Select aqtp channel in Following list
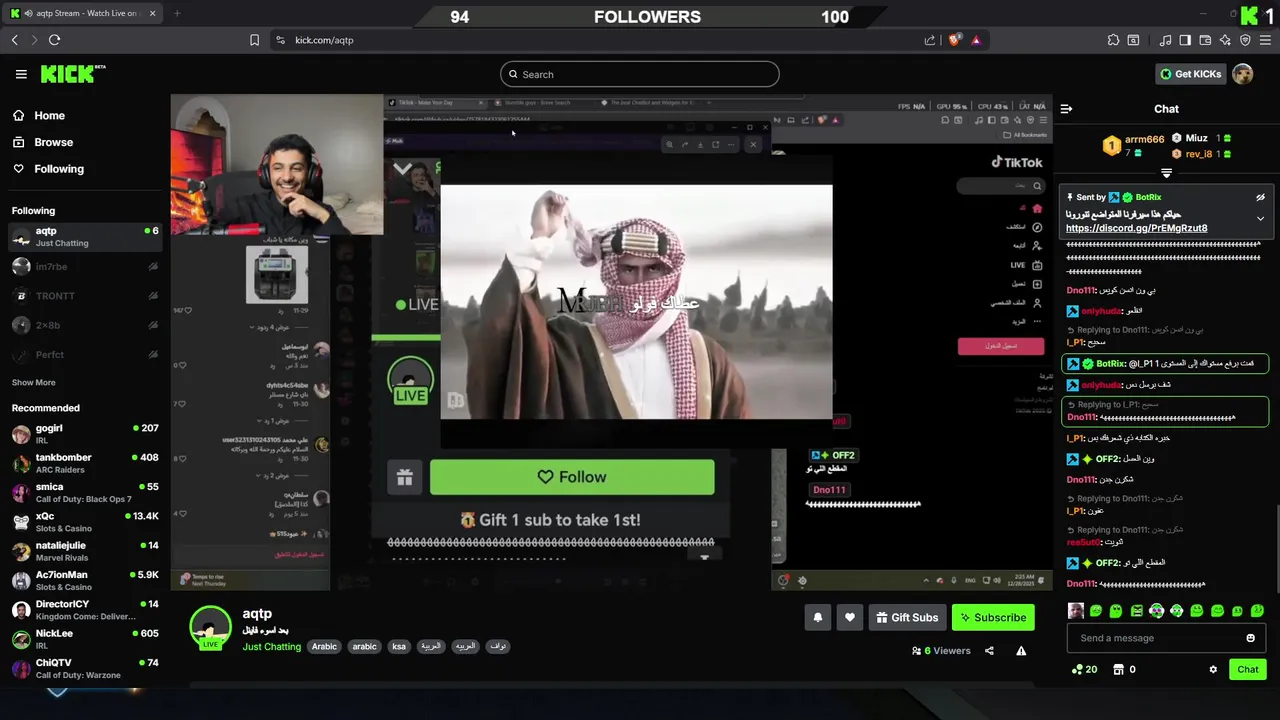 (x=85, y=237)
